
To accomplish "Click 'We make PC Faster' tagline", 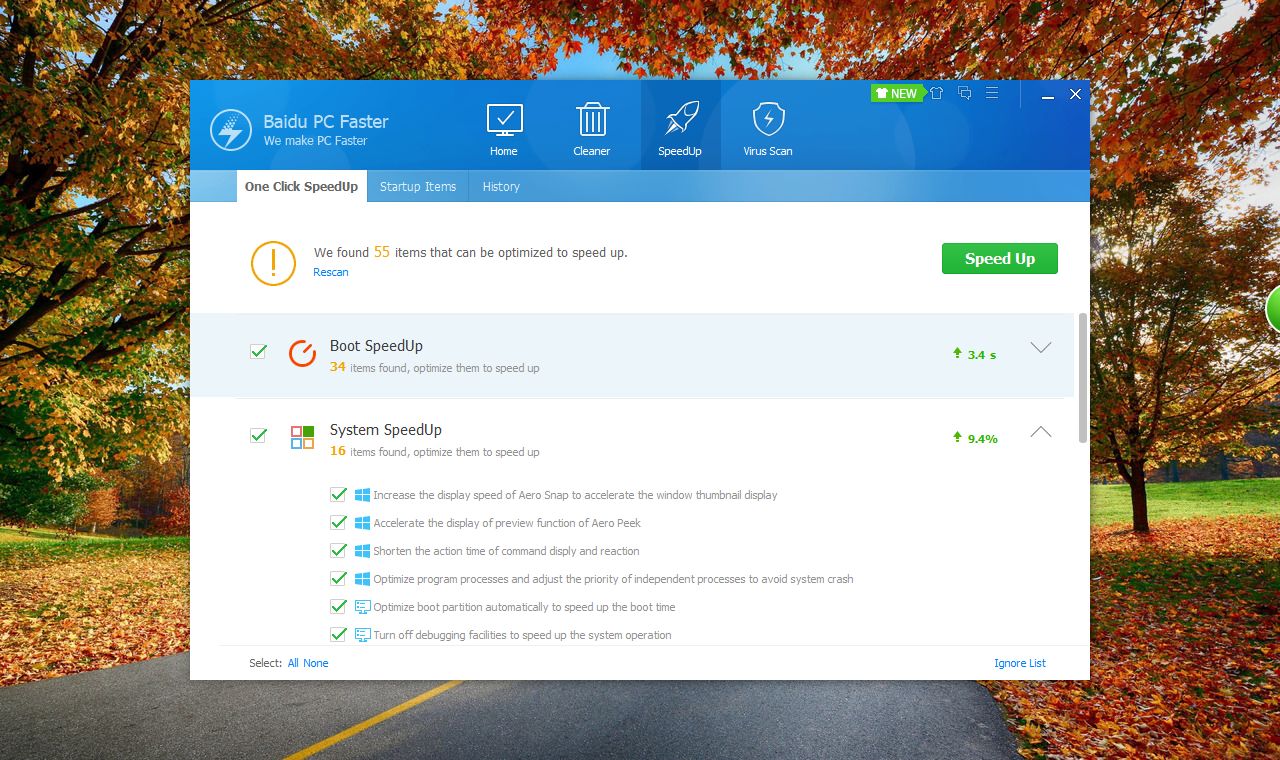I will (x=315, y=141).
